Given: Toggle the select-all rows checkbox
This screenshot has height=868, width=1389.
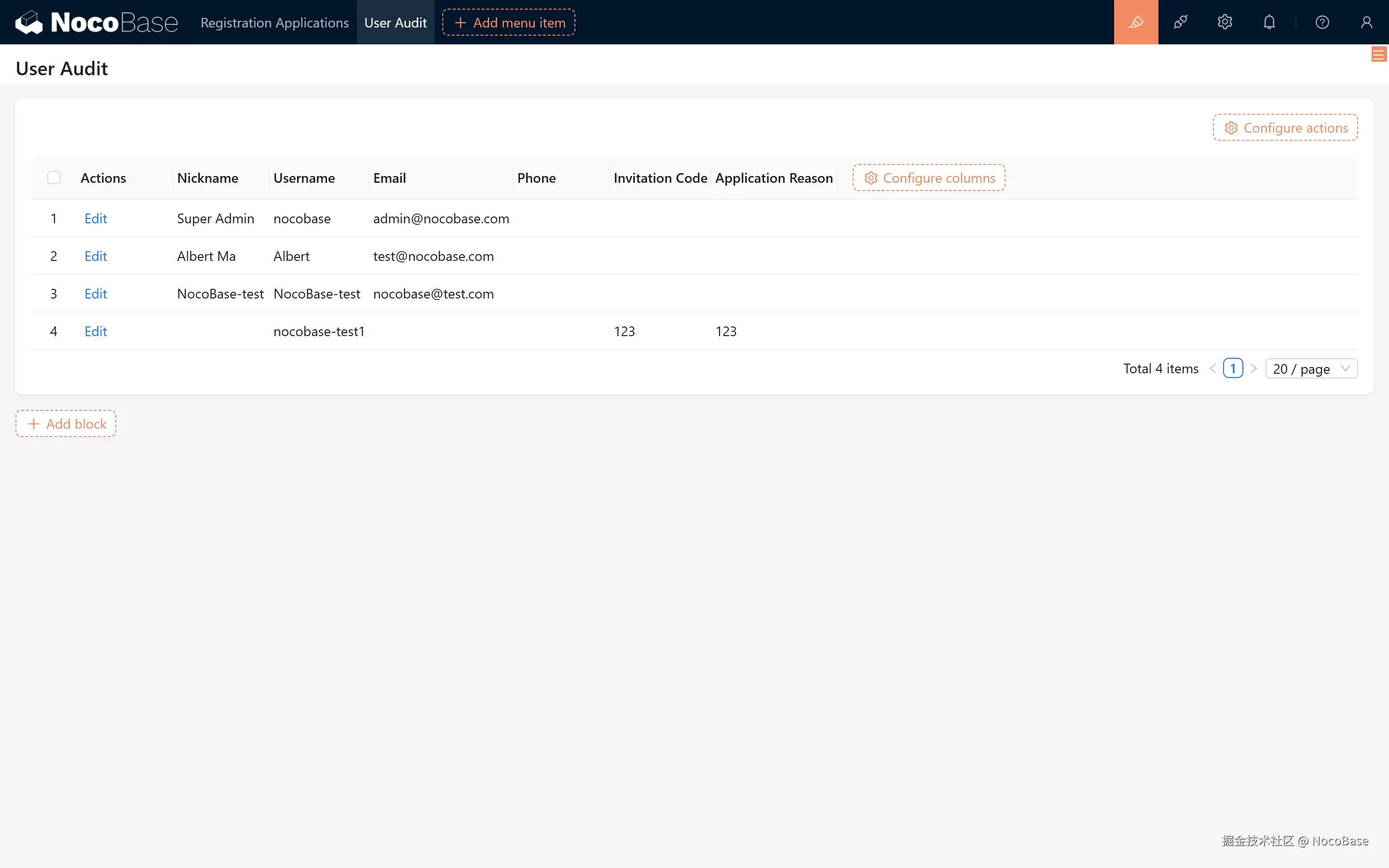Looking at the screenshot, I should pos(54,177).
